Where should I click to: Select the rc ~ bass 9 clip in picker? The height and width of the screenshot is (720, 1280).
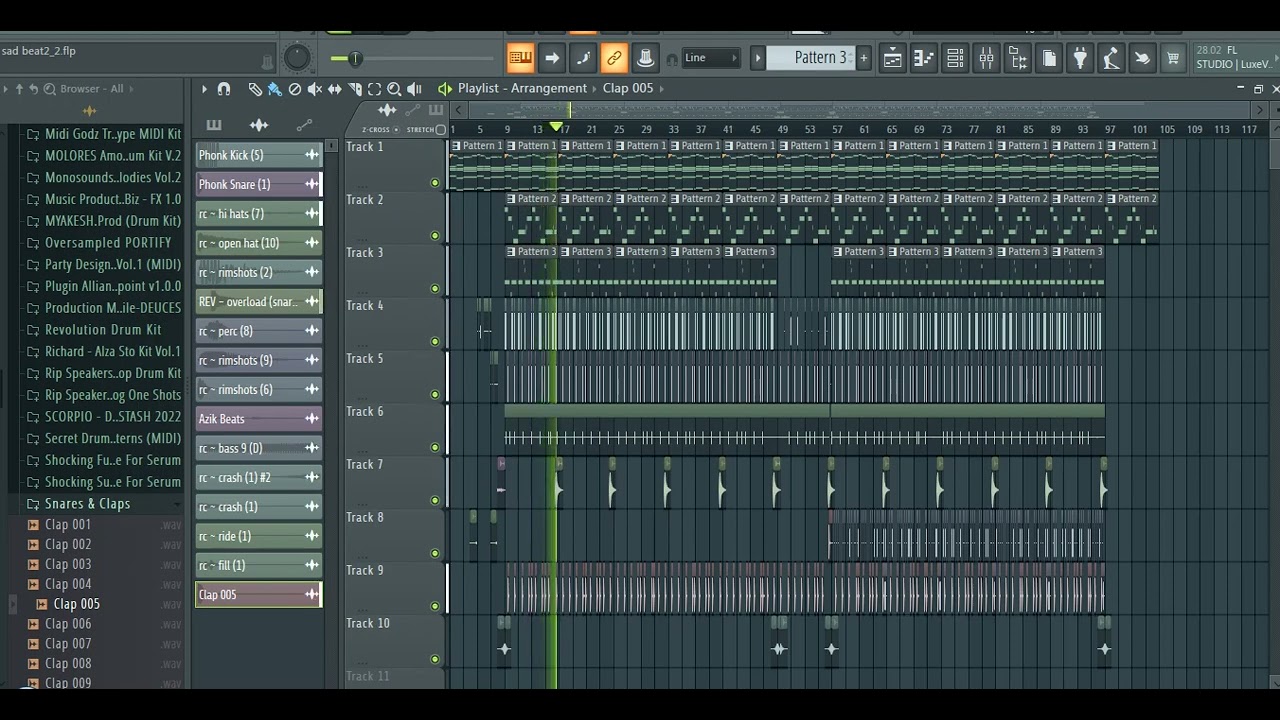pyautogui.click(x=258, y=448)
